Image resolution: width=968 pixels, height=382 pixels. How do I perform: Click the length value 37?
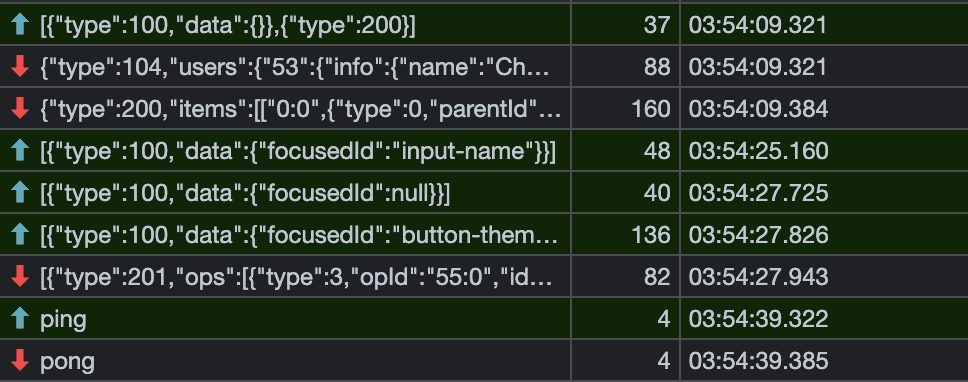pyautogui.click(x=657, y=25)
